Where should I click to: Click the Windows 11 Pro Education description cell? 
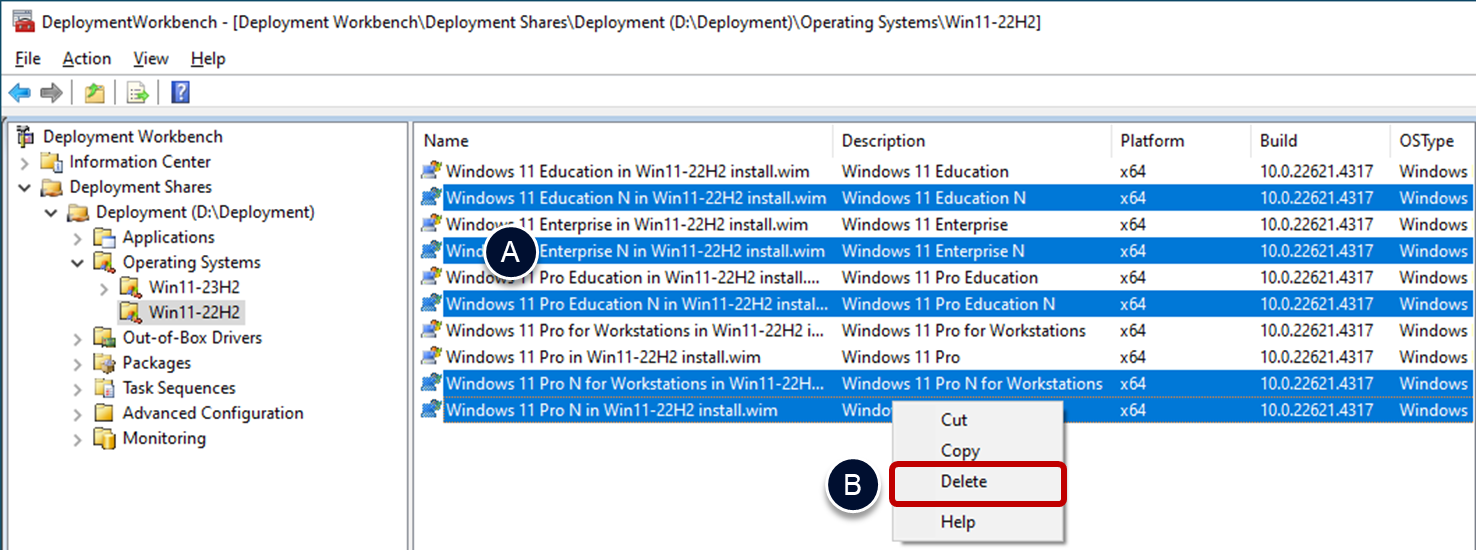pos(940,277)
